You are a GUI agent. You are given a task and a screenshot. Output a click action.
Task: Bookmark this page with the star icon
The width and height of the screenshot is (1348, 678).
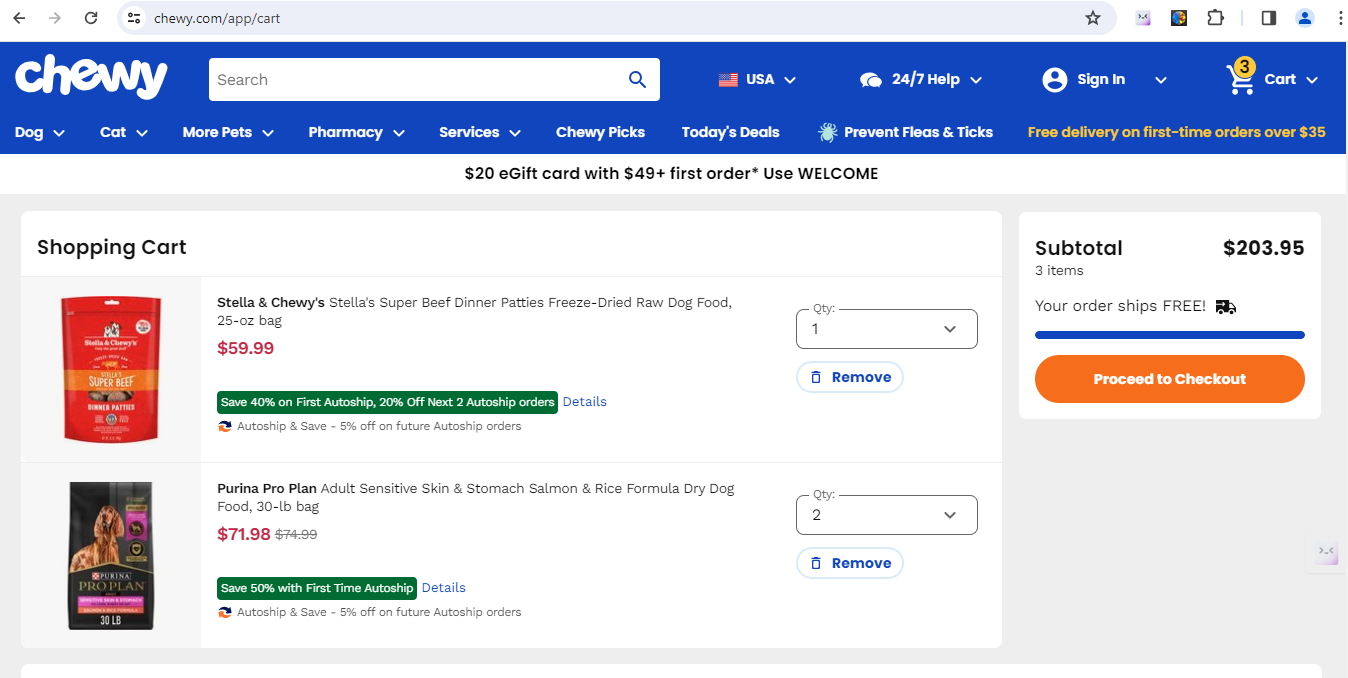[x=1093, y=18]
